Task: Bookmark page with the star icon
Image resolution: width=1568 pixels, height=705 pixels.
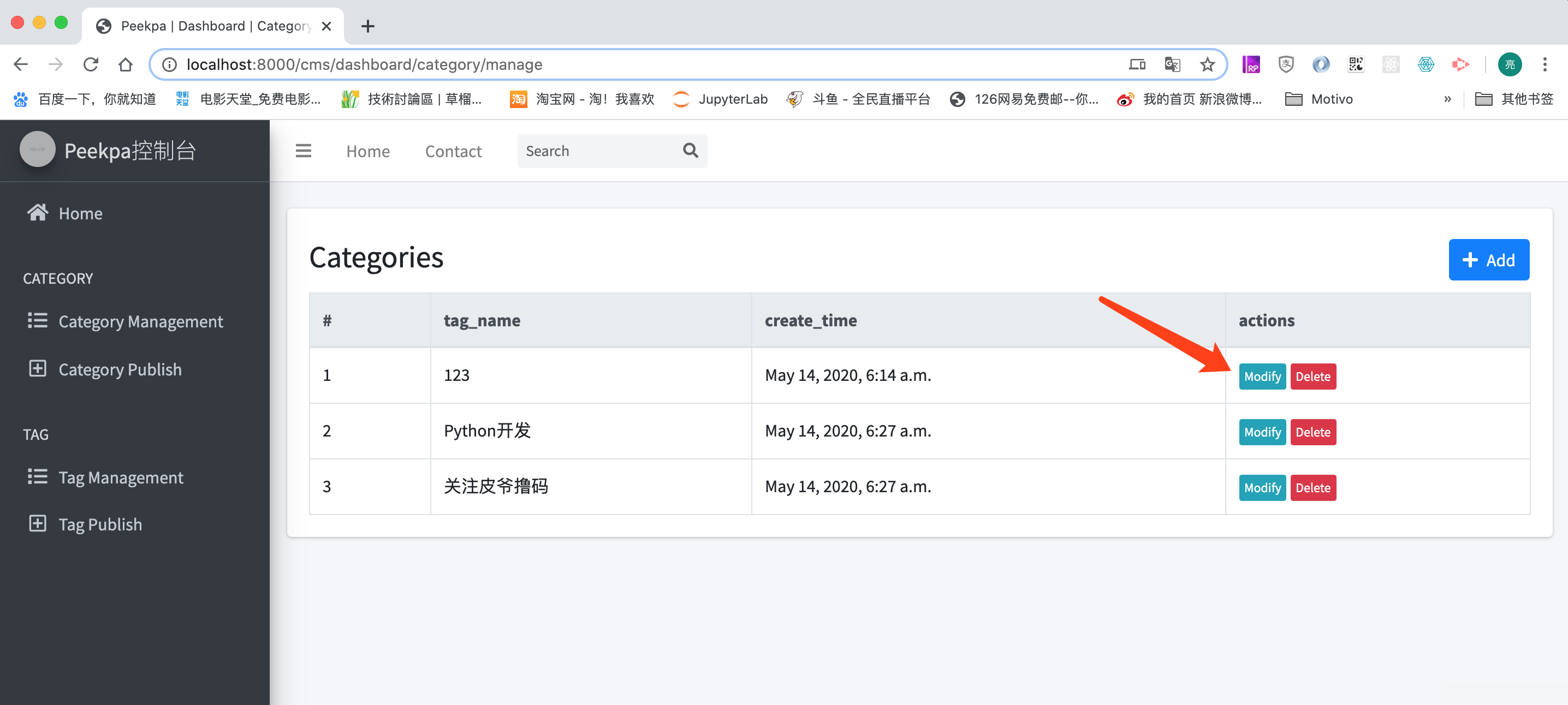Action: pyautogui.click(x=1207, y=64)
